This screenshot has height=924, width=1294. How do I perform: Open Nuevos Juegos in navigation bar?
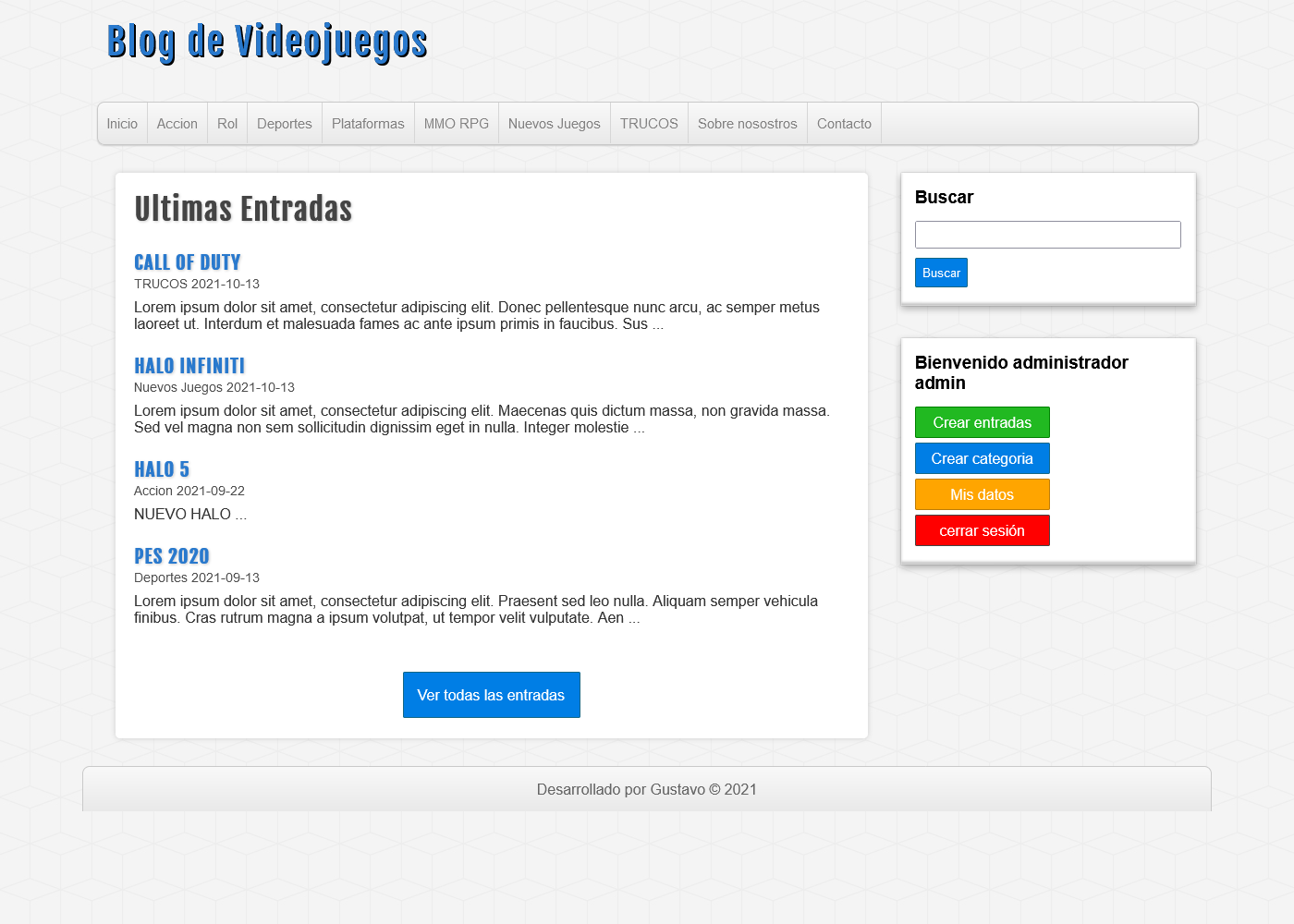pyautogui.click(x=555, y=124)
